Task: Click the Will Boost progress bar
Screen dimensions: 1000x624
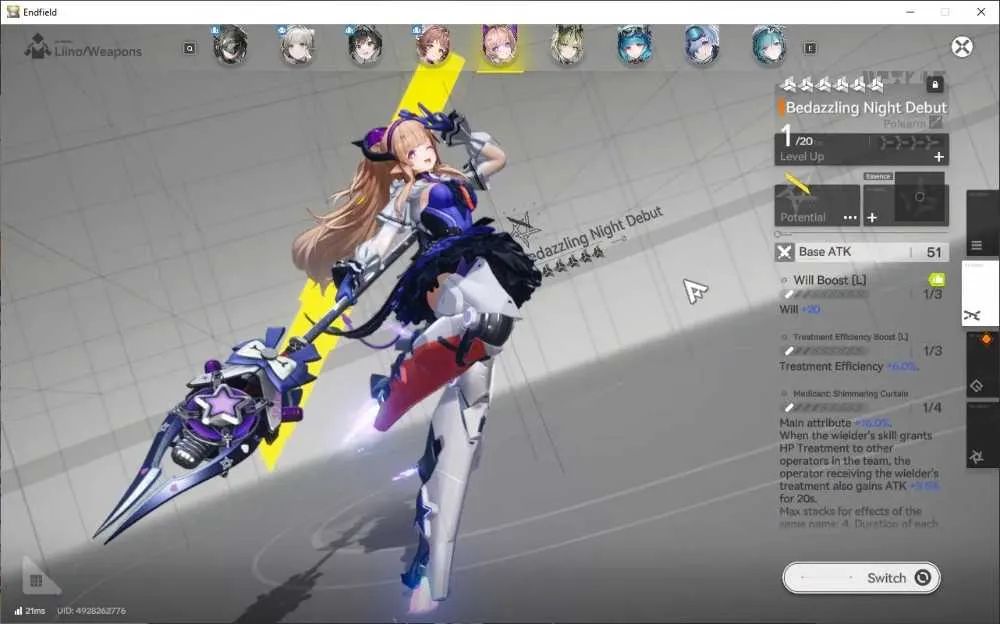Action: pos(826,294)
